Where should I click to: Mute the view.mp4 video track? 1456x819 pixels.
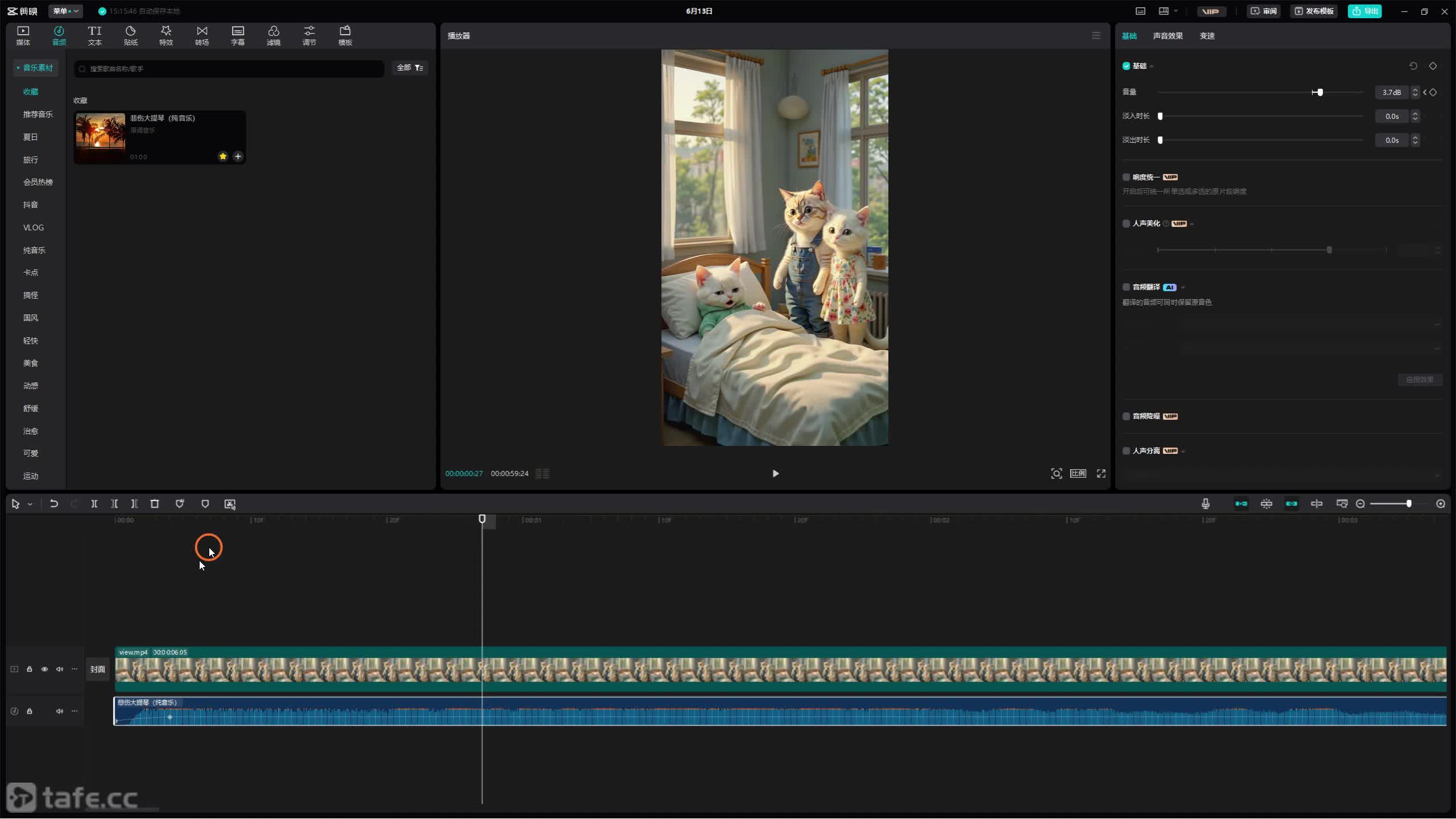pos(59,669)
